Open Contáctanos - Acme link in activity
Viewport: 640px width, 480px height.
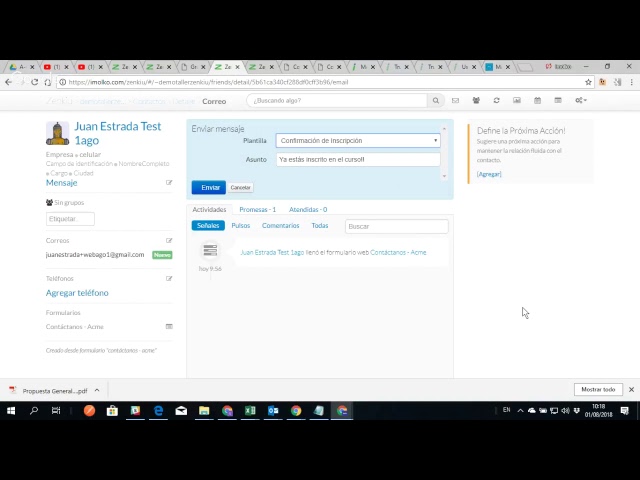[398, 252]
